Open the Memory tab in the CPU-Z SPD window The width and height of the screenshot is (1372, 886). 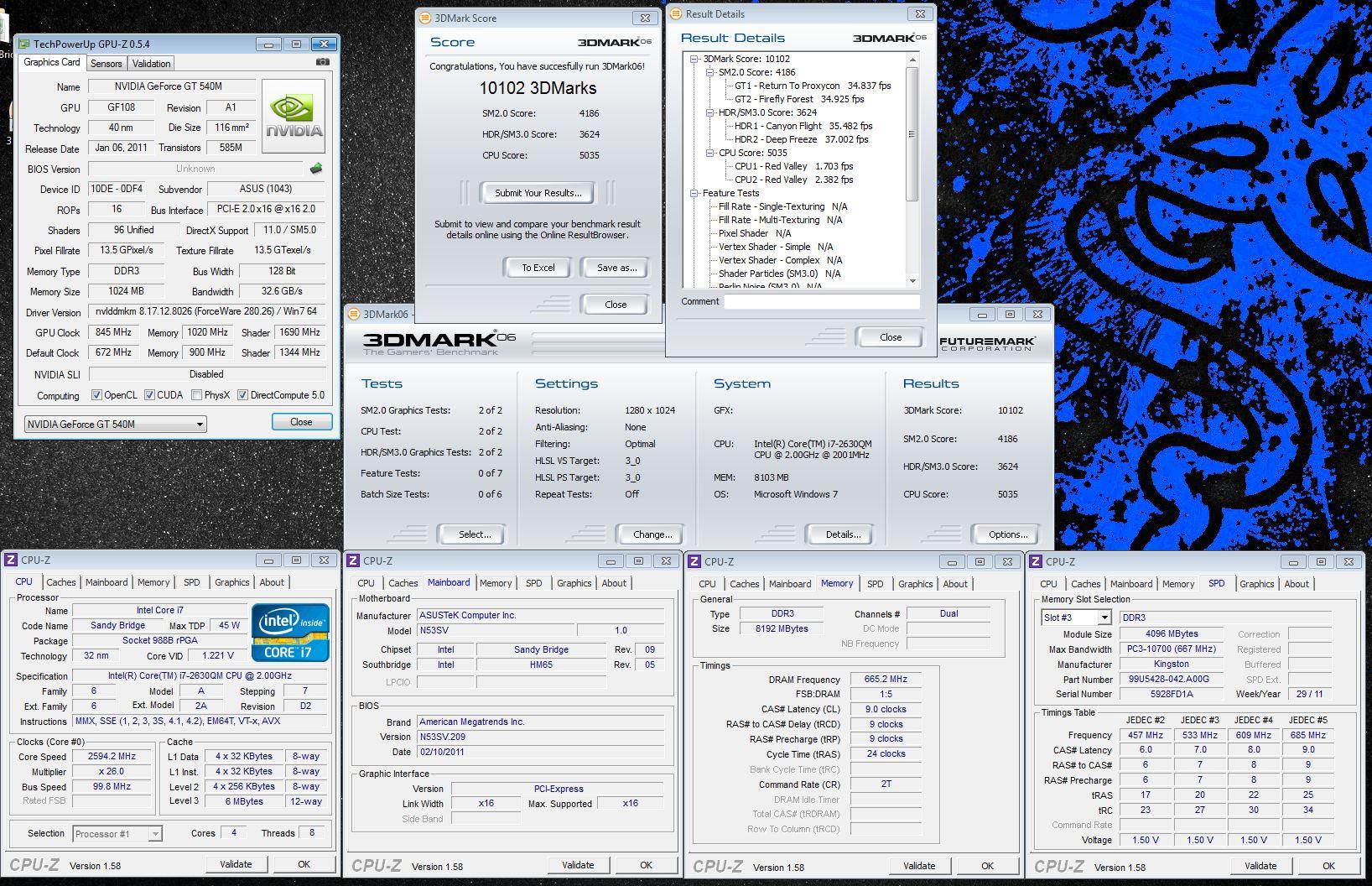click(1178, 584)
